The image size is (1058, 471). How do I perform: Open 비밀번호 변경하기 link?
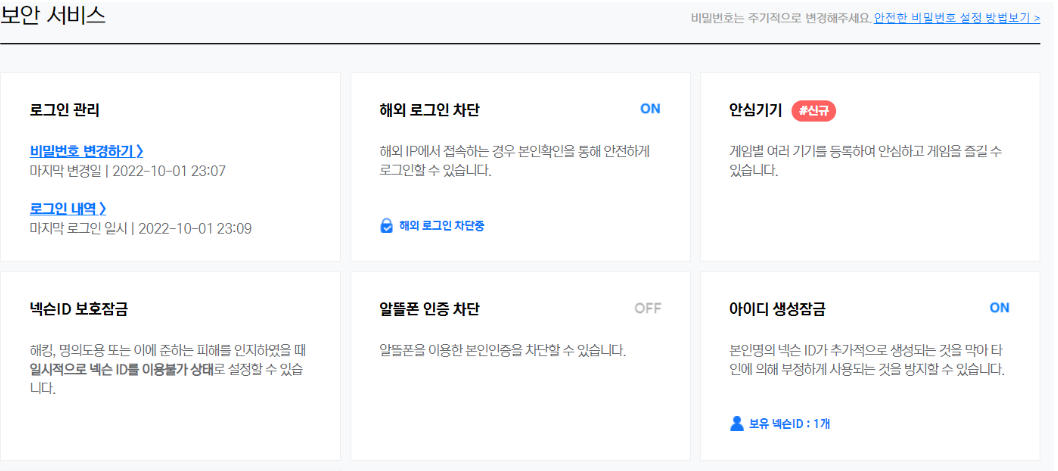[x=86, y=150]
